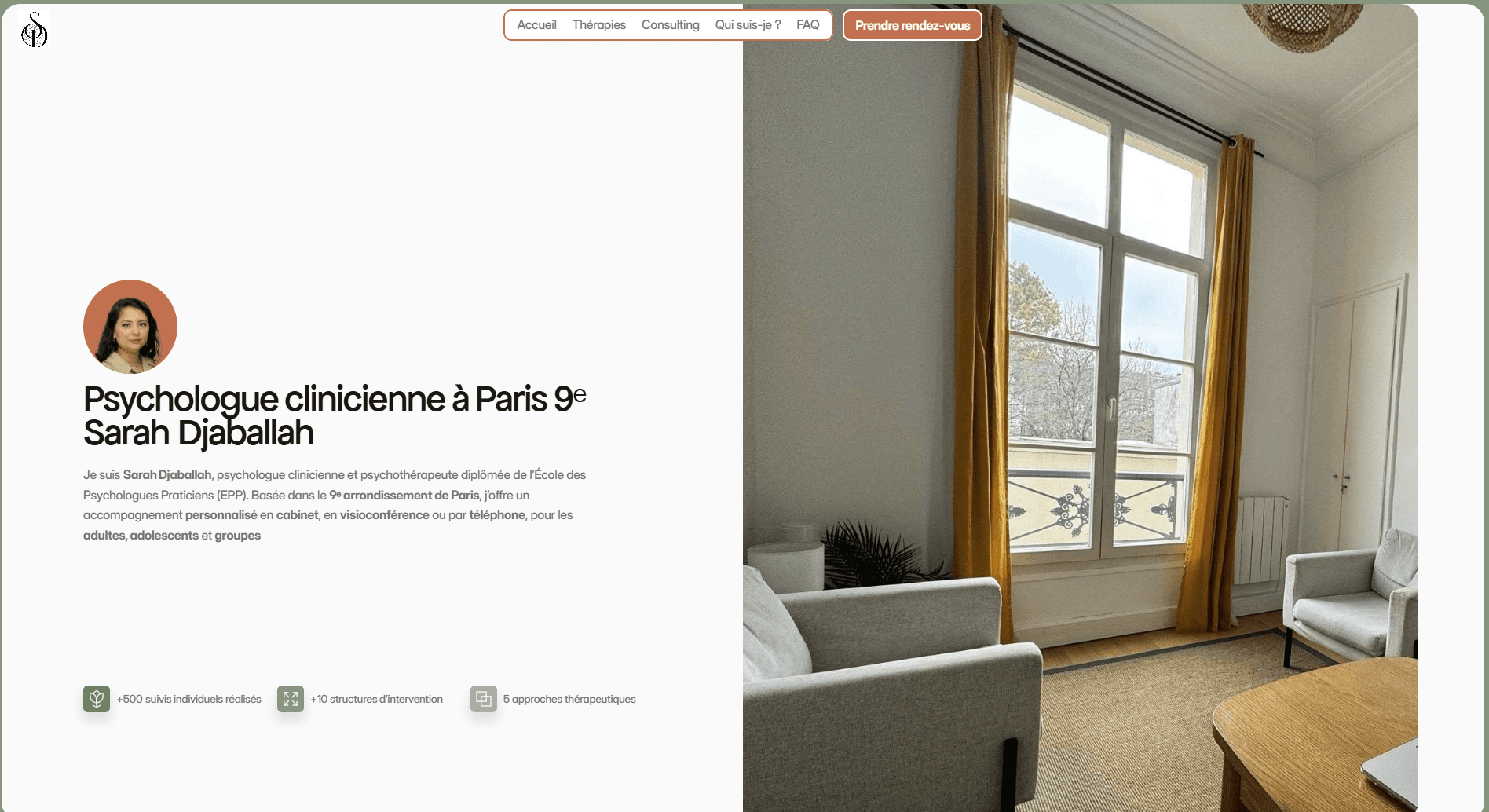The image size is (1489, 812).
Task: Click the bold words adultes, adolescents
Action: click(141, 536)
